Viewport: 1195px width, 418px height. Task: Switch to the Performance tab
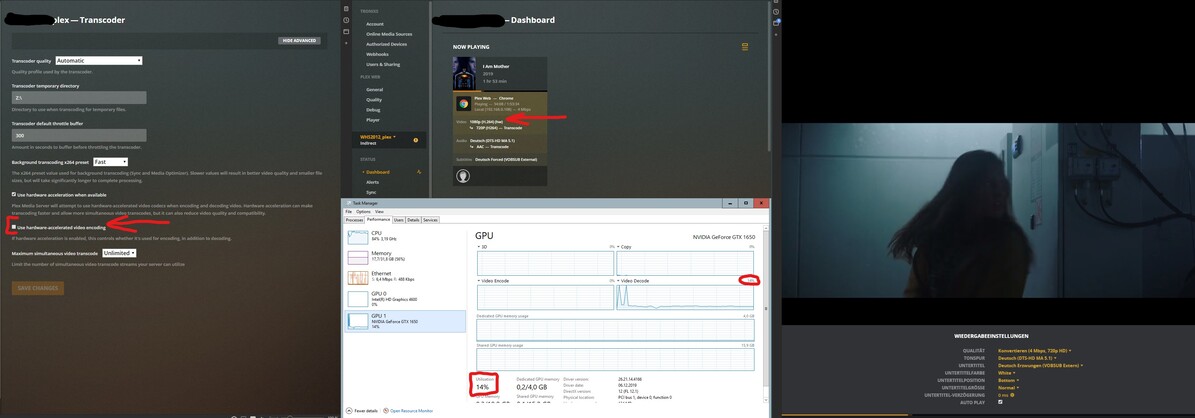pyautogui.click(x=378, y=220)
